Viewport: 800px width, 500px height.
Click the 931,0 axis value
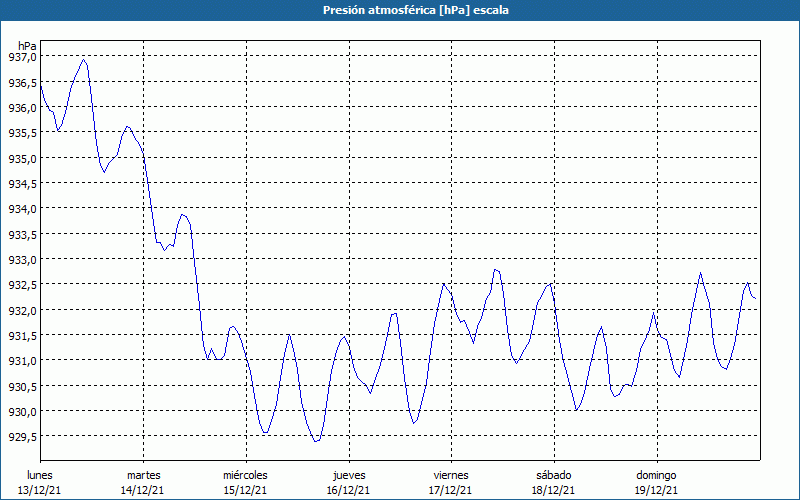tap(22, 361)
